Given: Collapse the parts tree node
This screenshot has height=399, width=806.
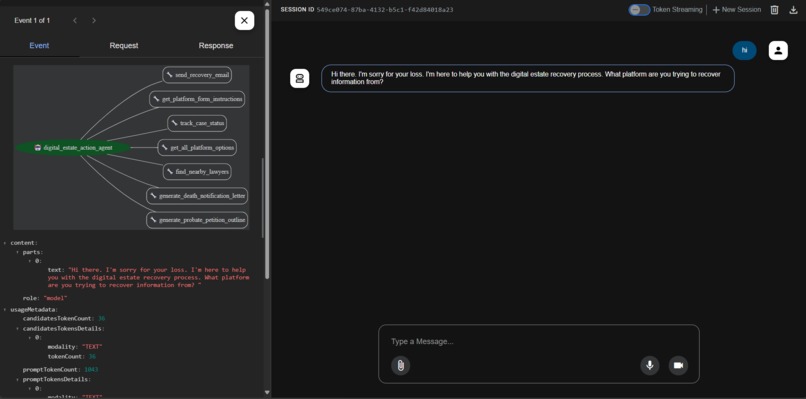Looking at the screenshot, I should click(17, 252).
